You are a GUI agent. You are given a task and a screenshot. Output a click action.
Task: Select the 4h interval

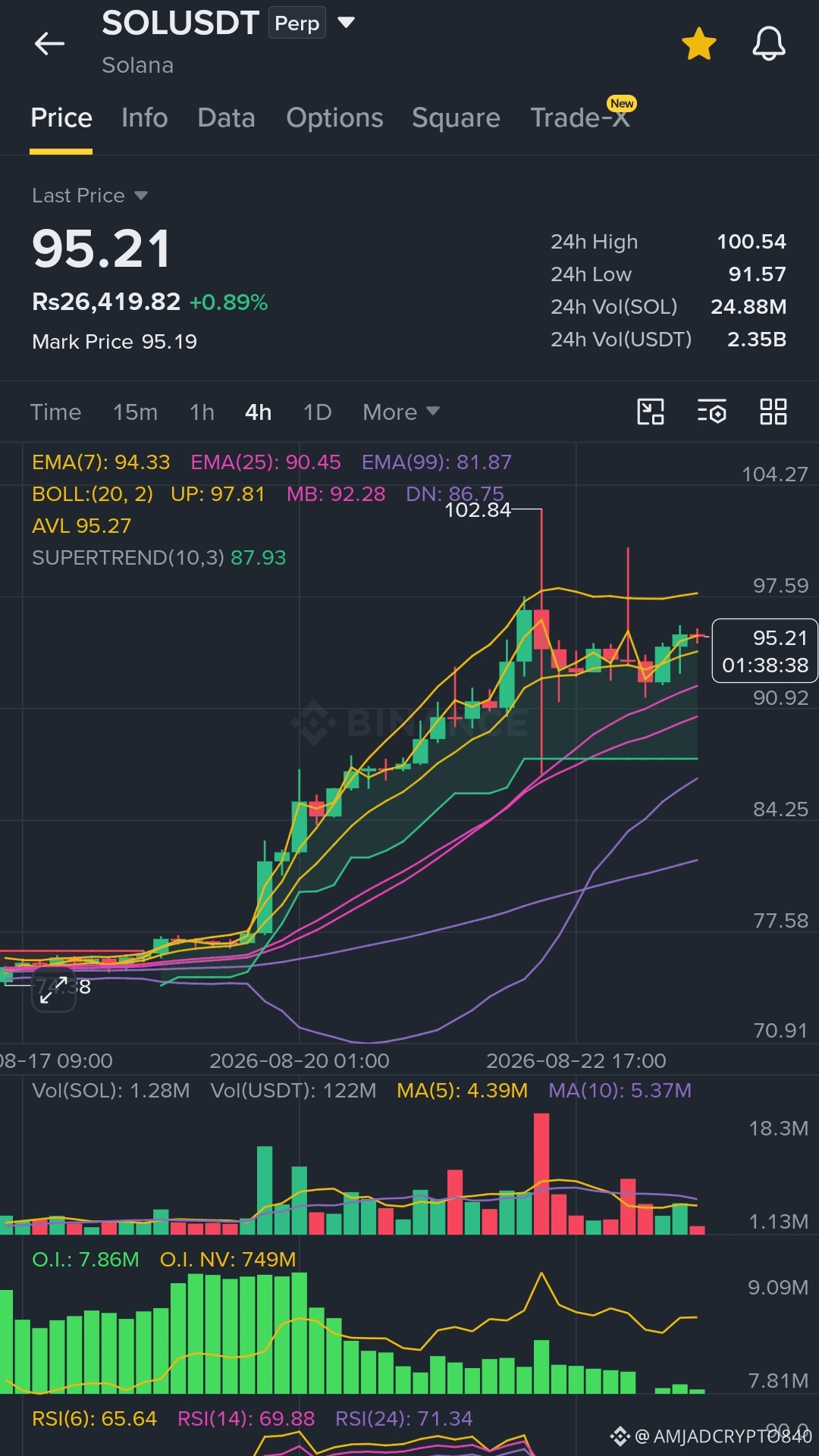point(258,412)
